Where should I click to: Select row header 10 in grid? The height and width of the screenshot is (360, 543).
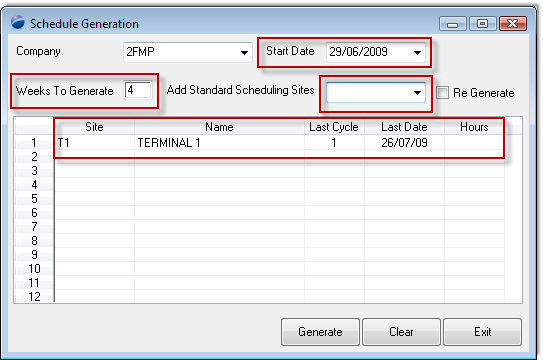(x=34, y=269)
